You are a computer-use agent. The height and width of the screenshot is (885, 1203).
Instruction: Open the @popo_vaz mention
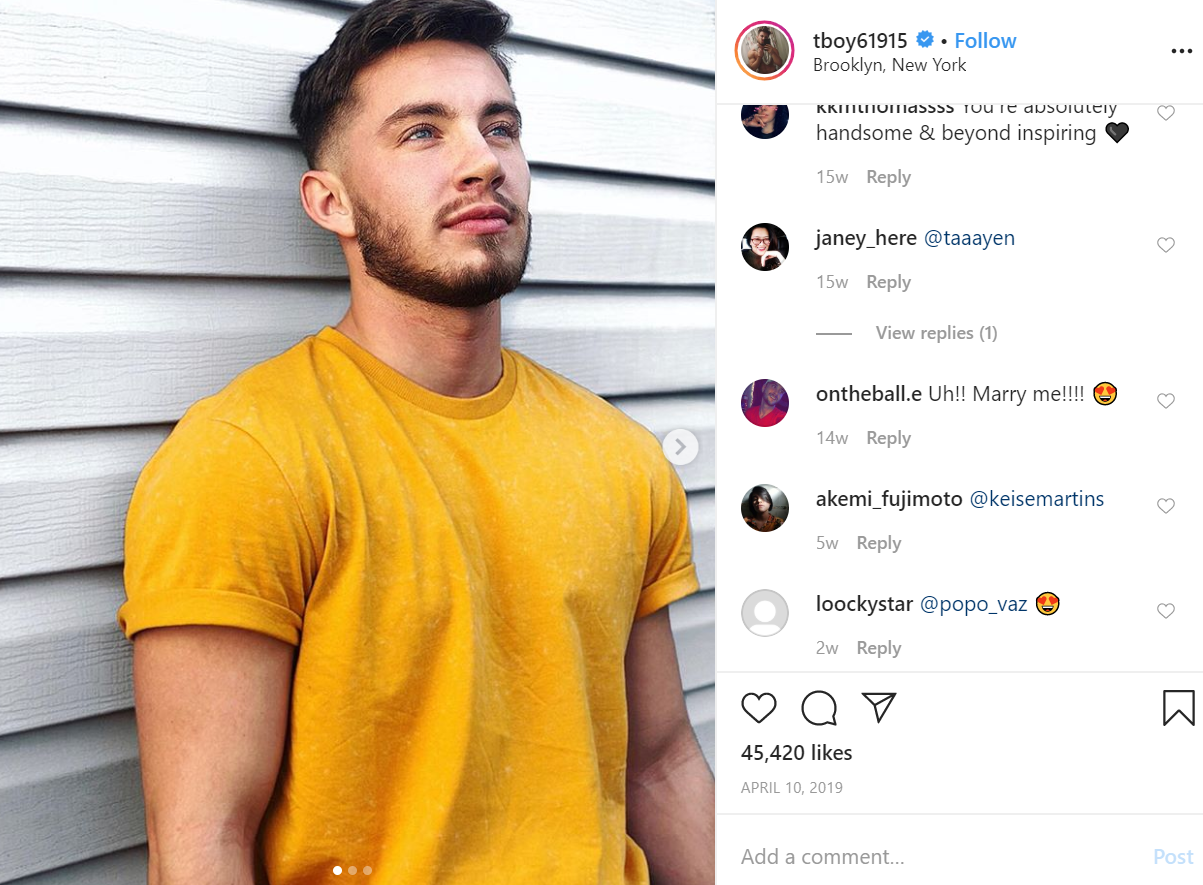(x=973, y=605)
